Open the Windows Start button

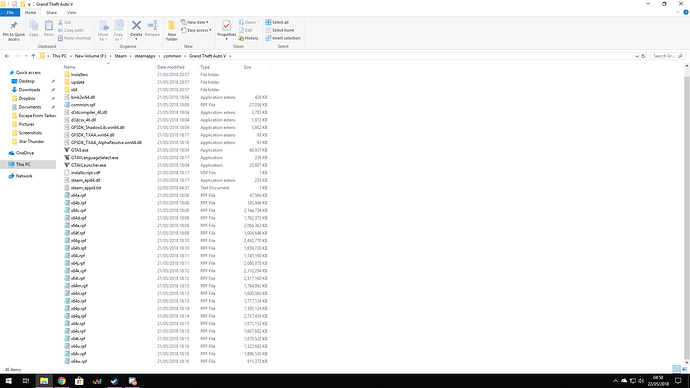tap(8, 381)
